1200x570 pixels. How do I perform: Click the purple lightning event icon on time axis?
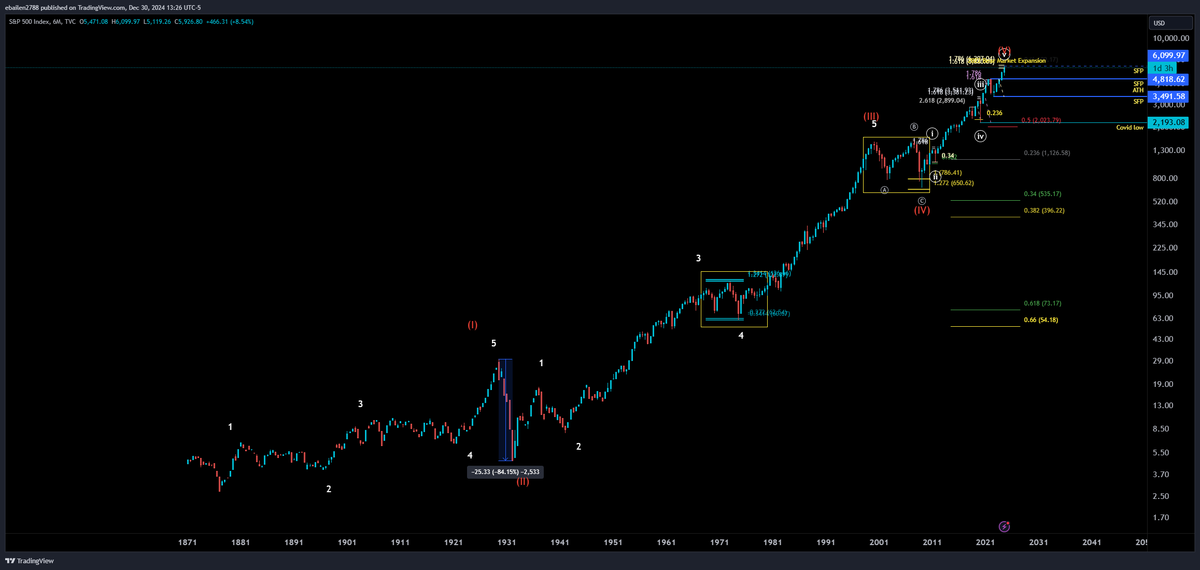coord(1004,525)
